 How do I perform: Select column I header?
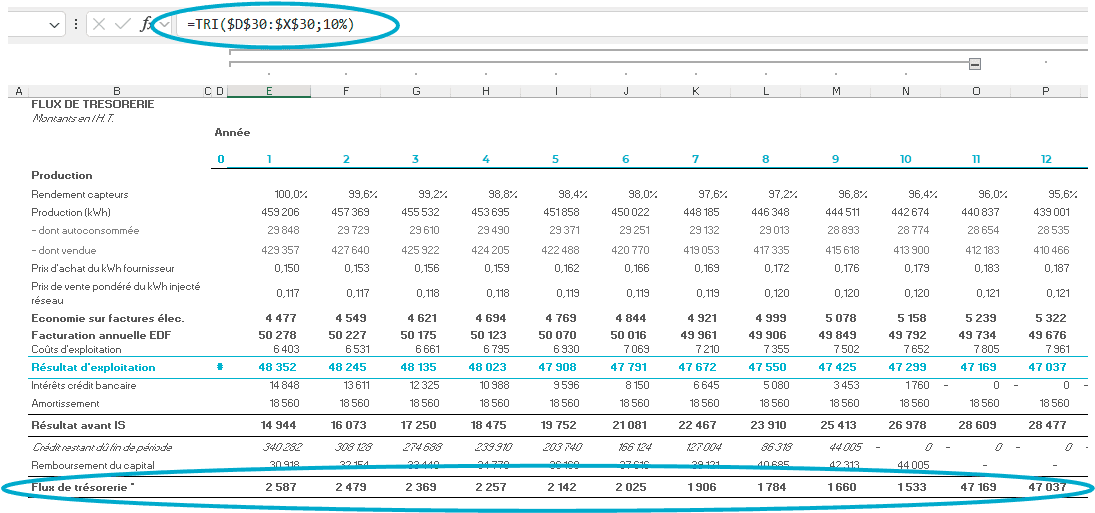(x=556, y=91)
